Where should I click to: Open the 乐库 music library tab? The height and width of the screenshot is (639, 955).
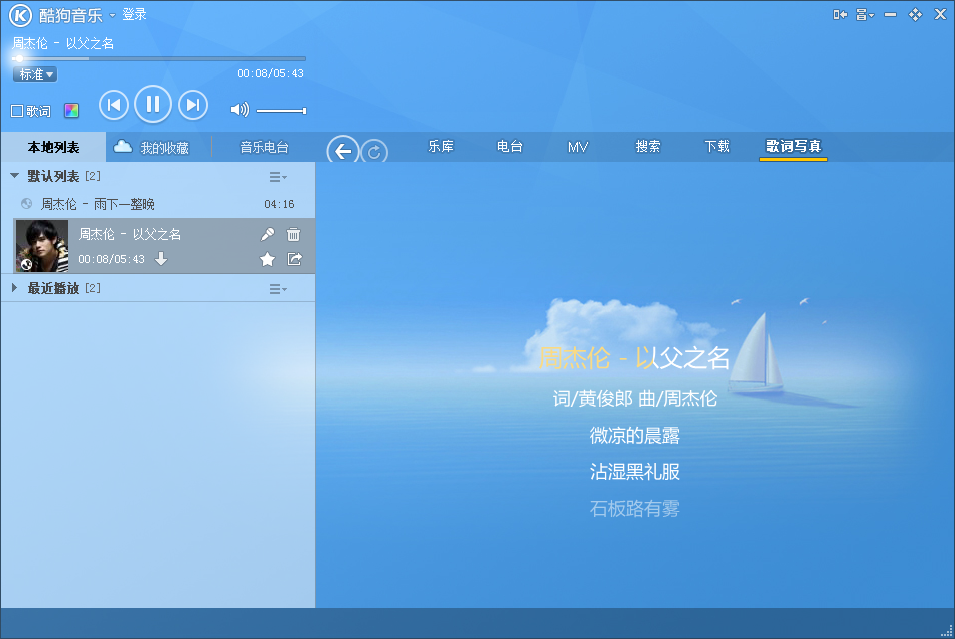coord(441,147)
